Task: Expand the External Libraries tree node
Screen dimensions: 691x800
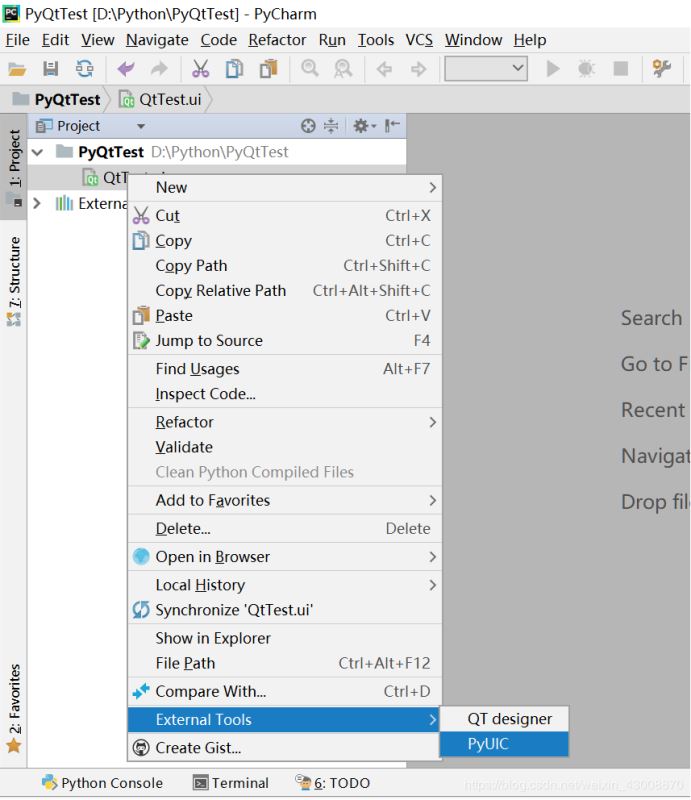Action: click(38, 203)
